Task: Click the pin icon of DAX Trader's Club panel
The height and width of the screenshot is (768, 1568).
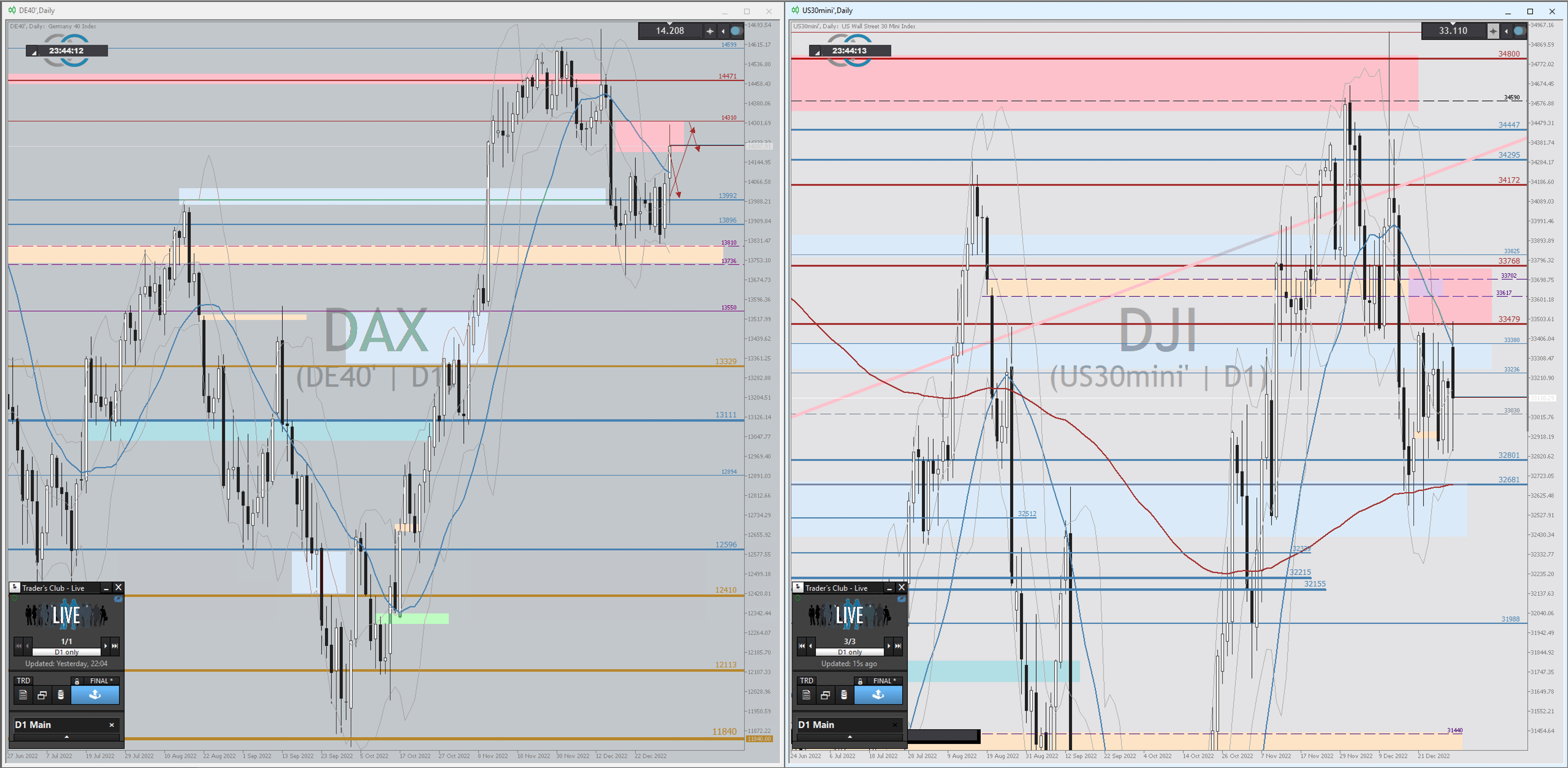Action: pyautogui.click(x=15, y=587)
